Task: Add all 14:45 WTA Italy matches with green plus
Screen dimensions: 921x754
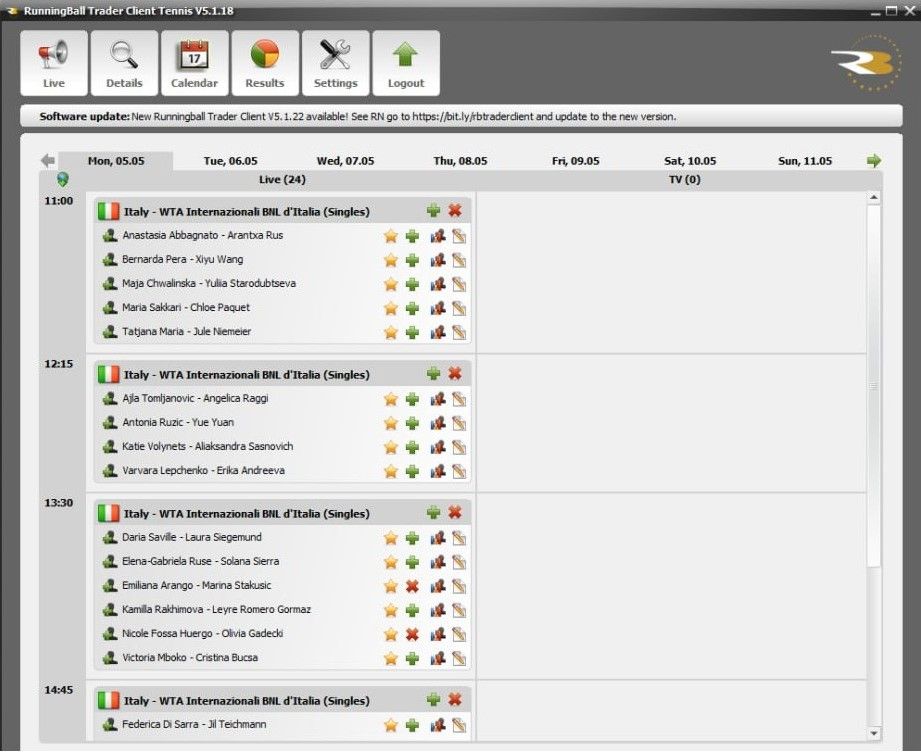Action: pos(433,699)
